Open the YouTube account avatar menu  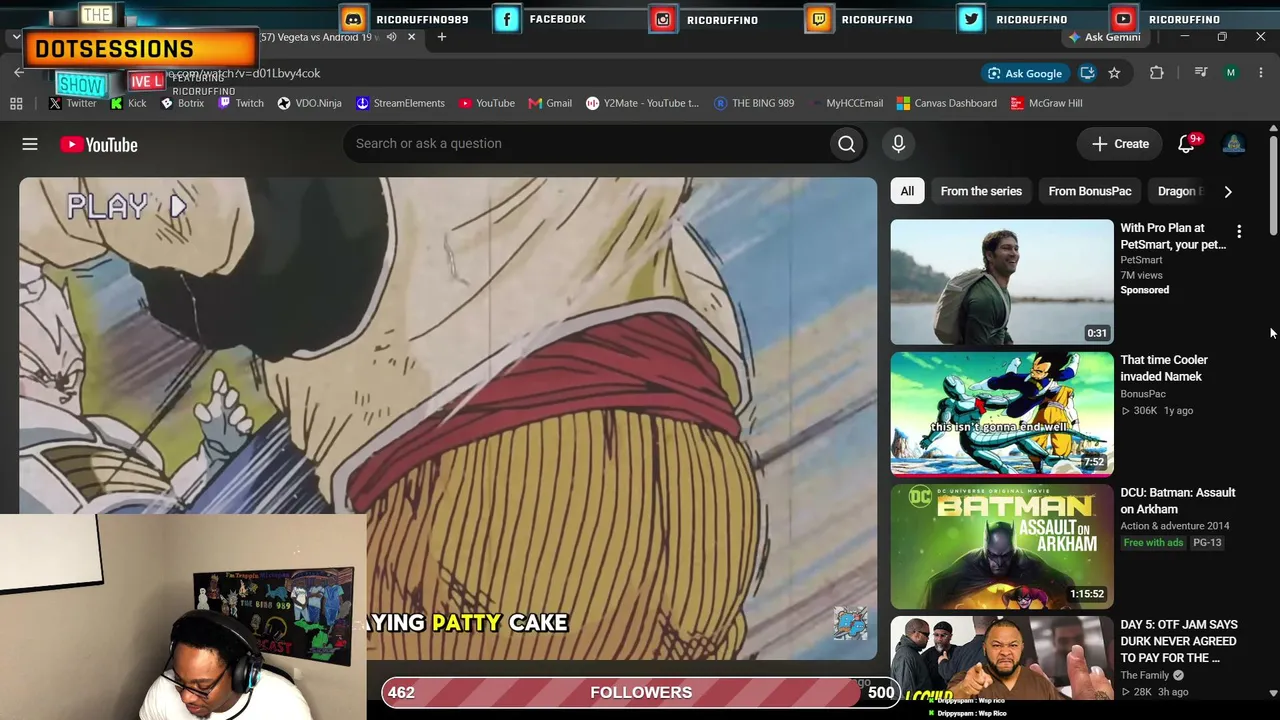pos(1234,144)
